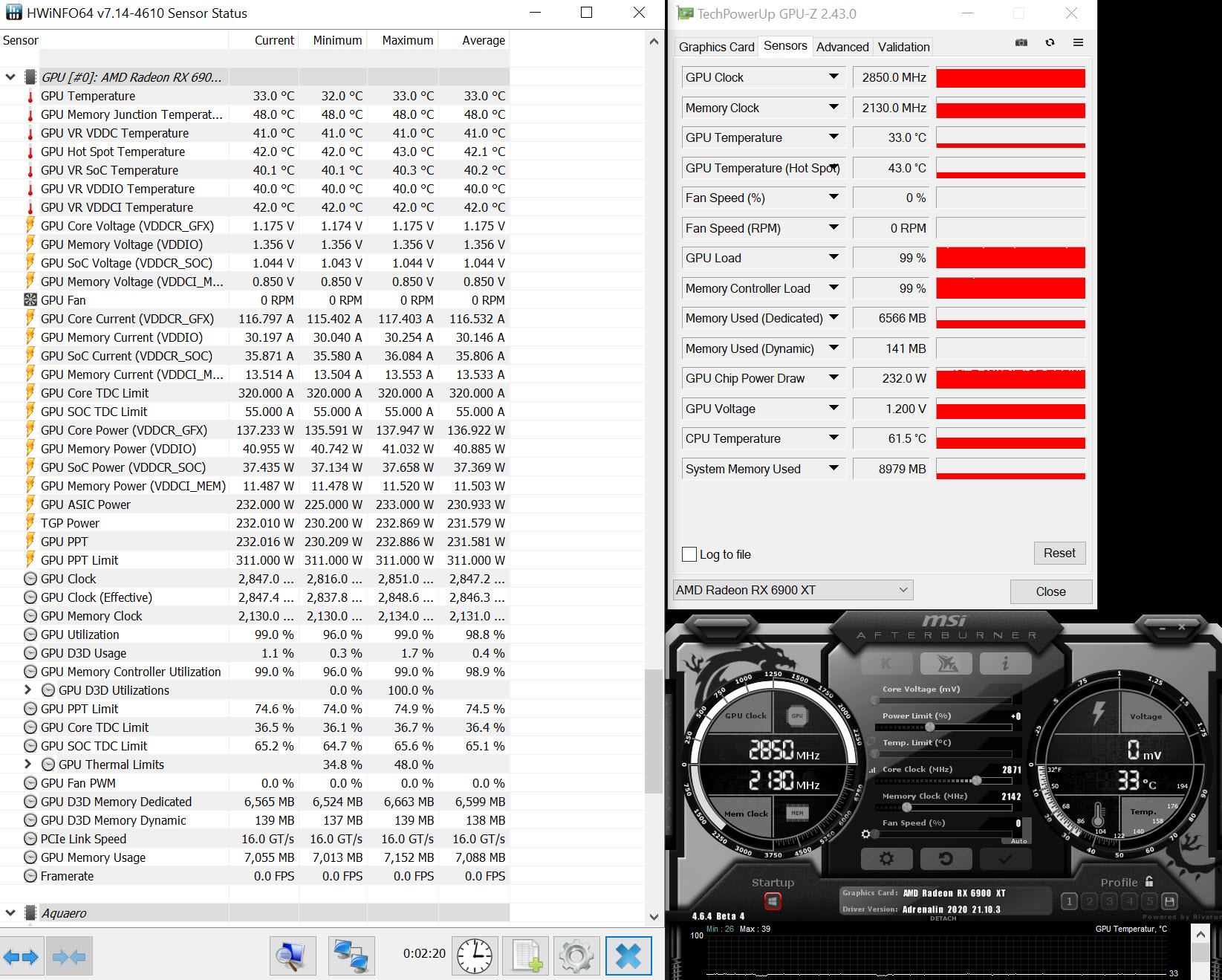Open Memory Clock sensor dropdown arrow

(833, 107)
